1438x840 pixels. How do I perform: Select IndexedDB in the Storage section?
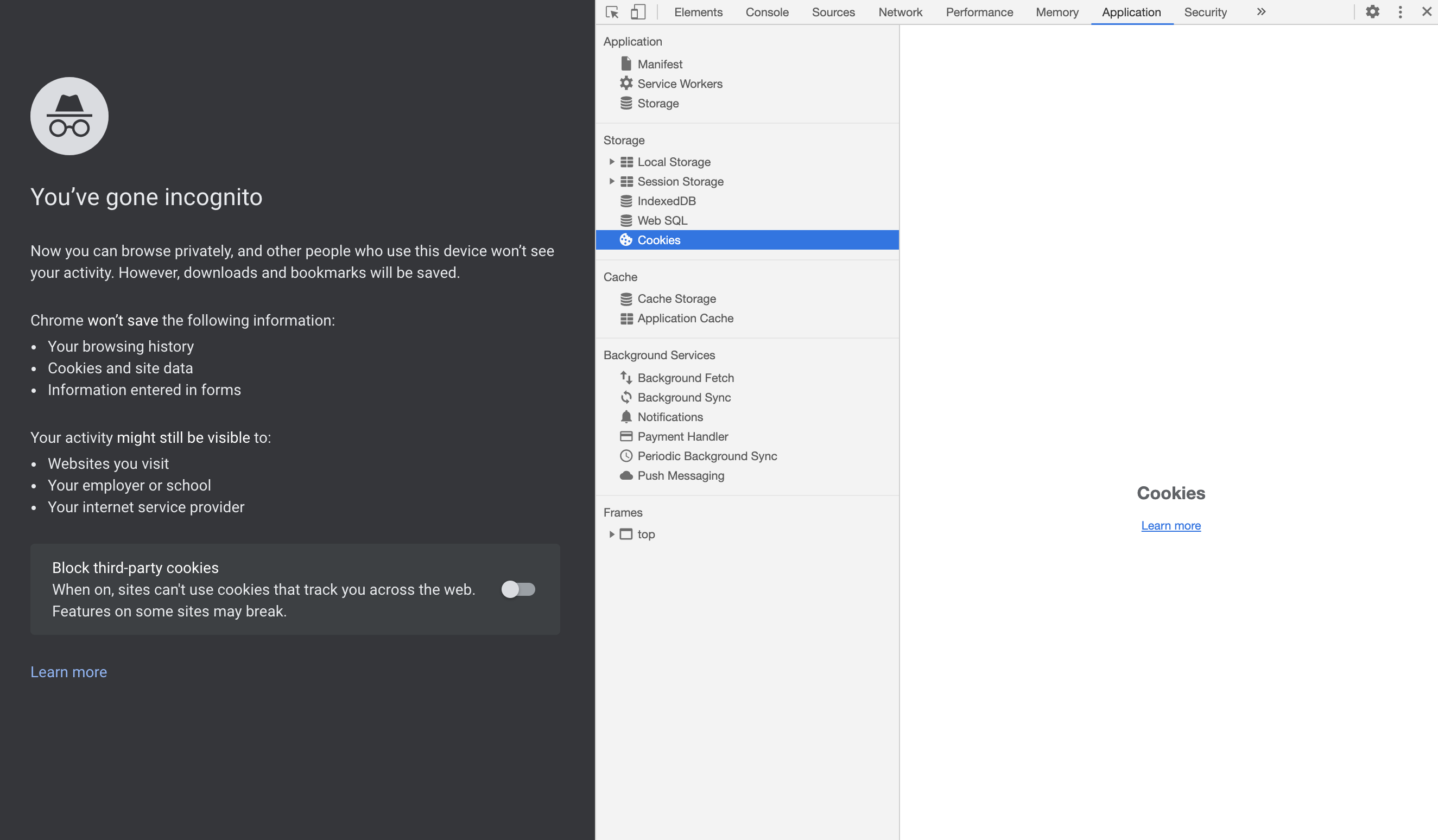[666, 201]
